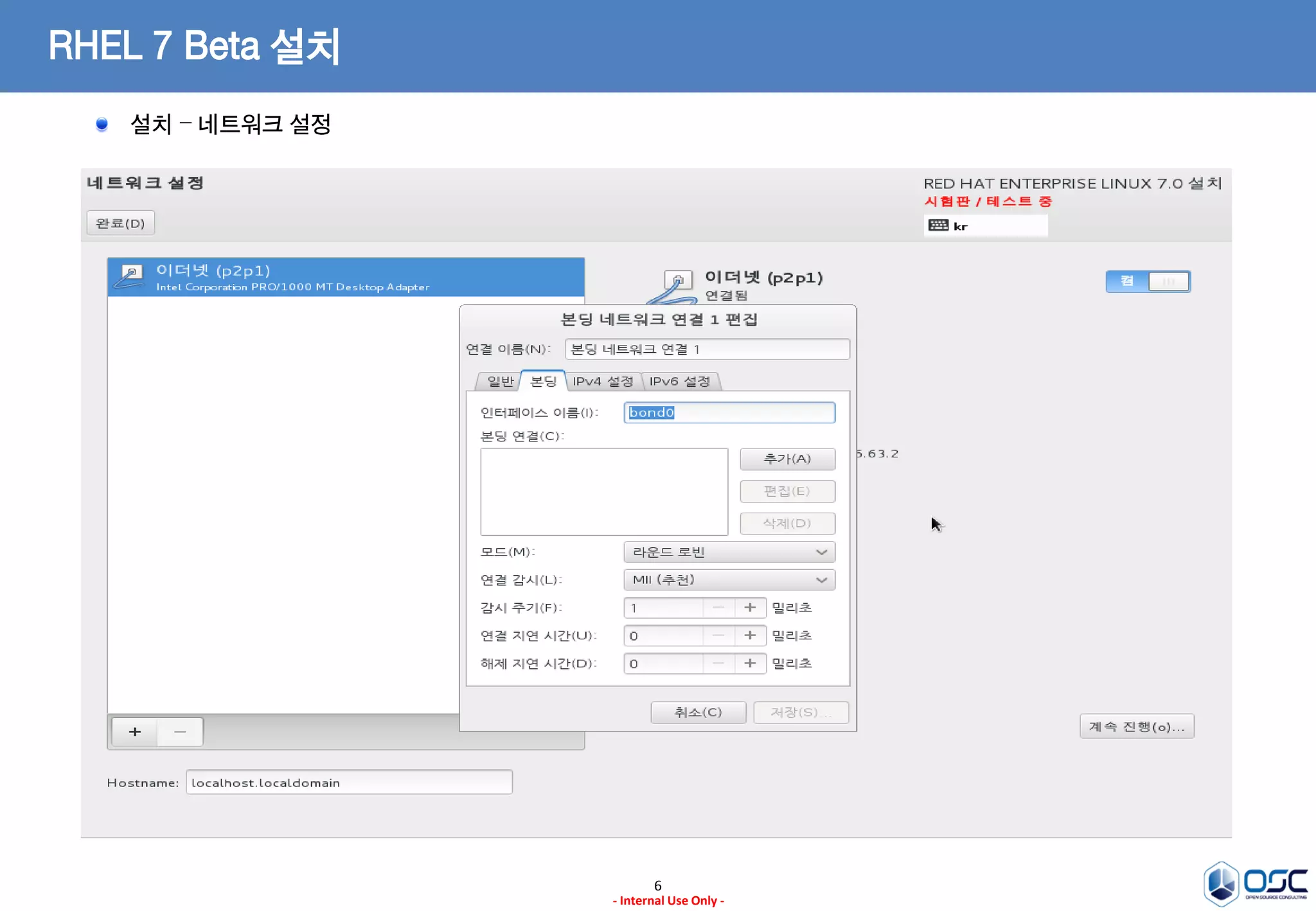Switch to the 일반 tab
Viewport: 1316px width, 911px height.
(x=499, y=382)
